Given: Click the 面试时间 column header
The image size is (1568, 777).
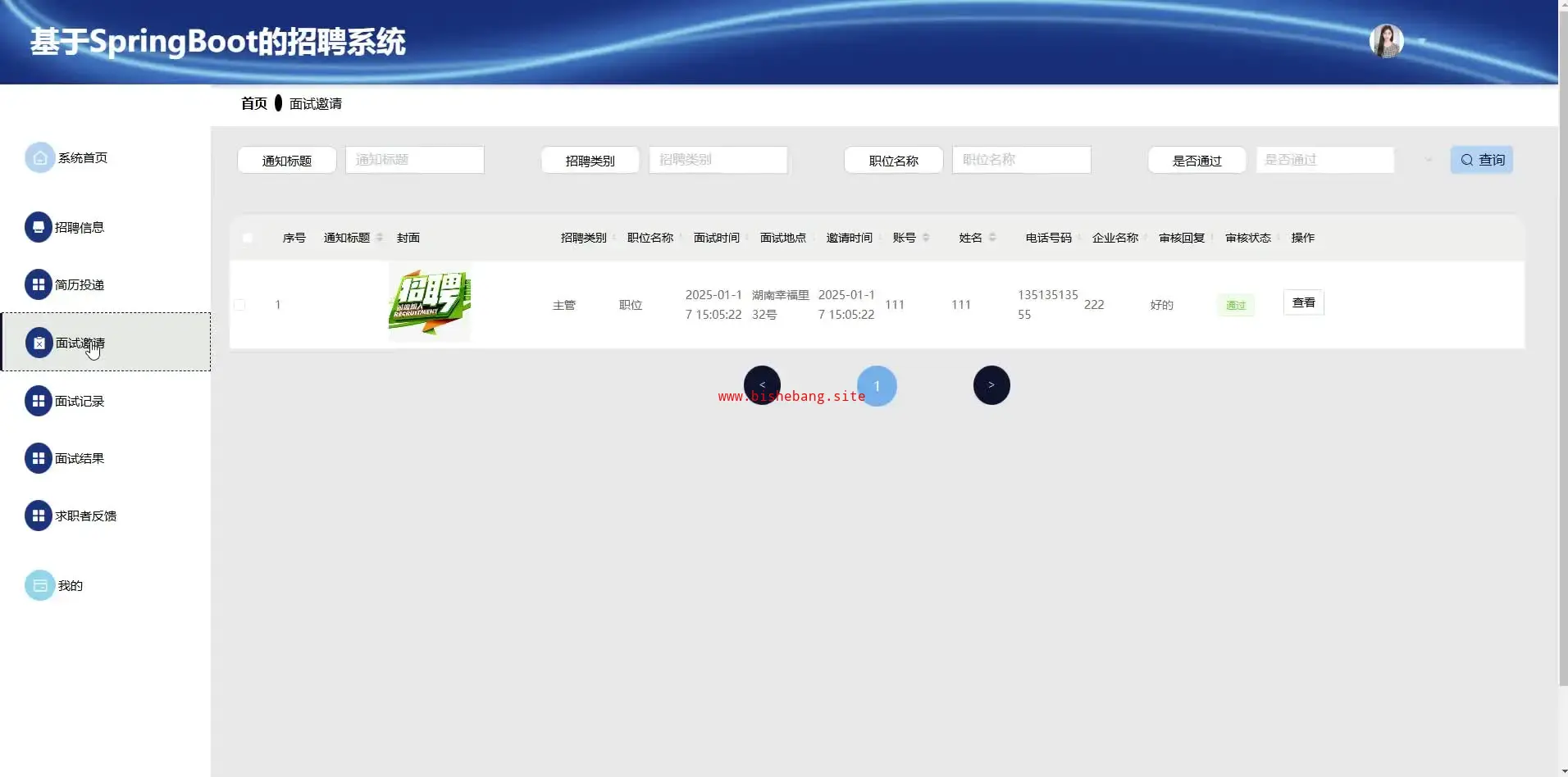Looking at the screenshot, I should click(x=717, y=238).
